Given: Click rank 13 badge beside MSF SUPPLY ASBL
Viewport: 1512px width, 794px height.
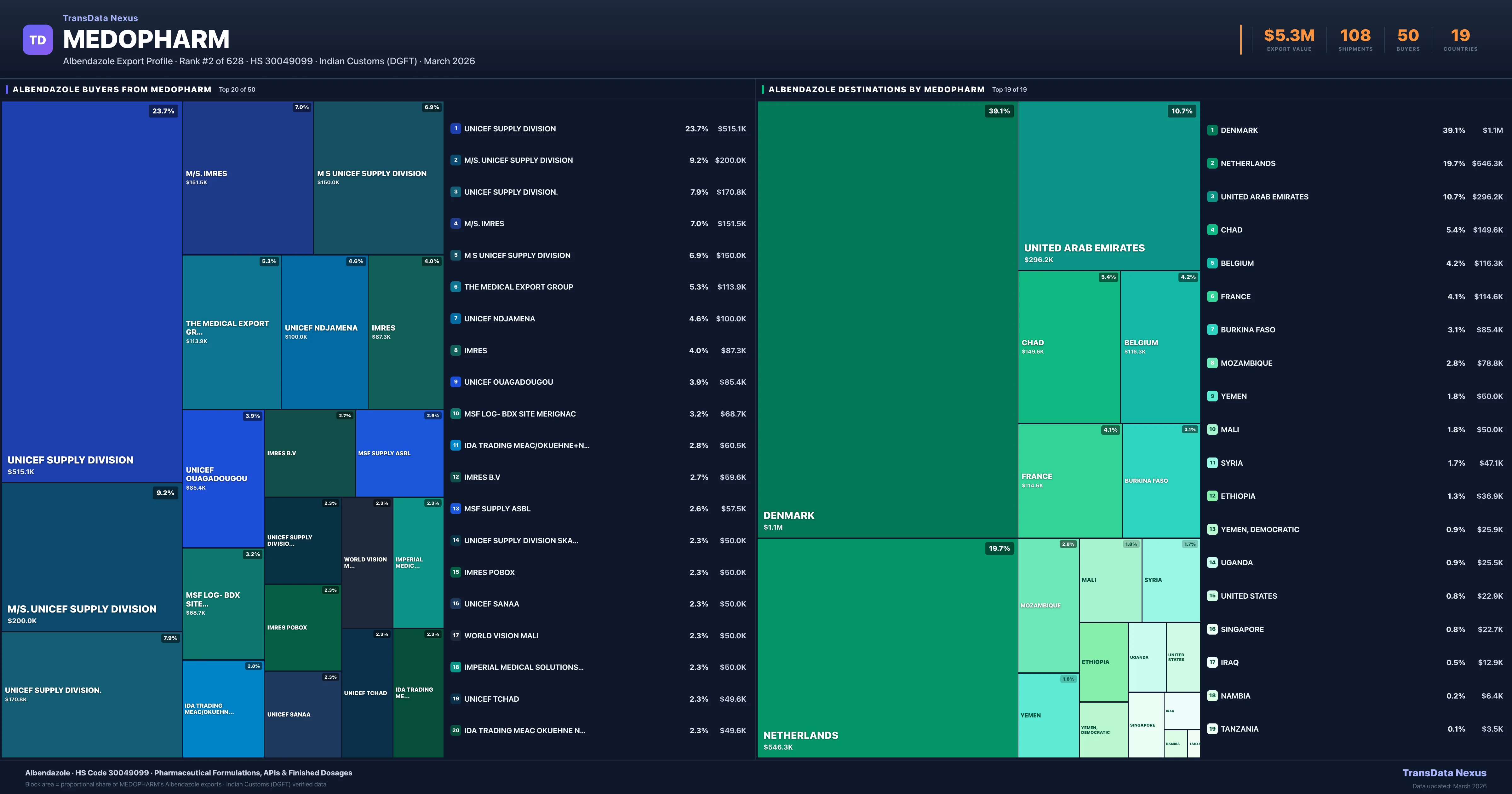Looking at the screenshot, I should 455,509.
